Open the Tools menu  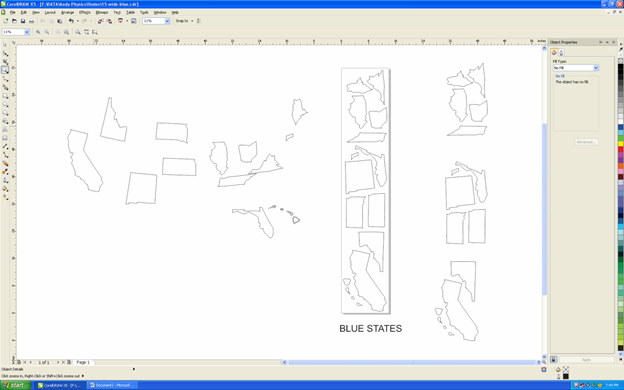click(144, 12)
